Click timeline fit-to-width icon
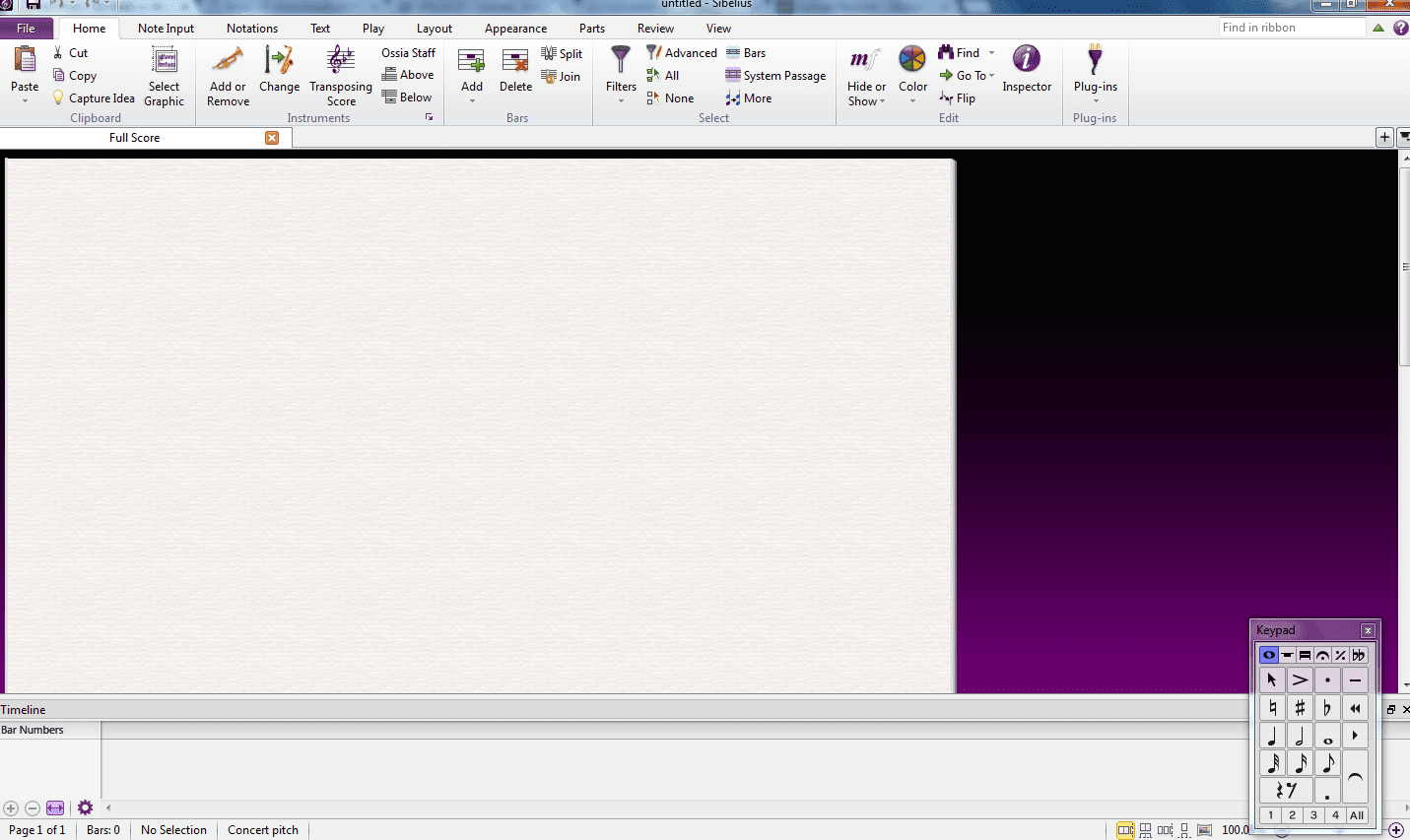 click(55, 808)
